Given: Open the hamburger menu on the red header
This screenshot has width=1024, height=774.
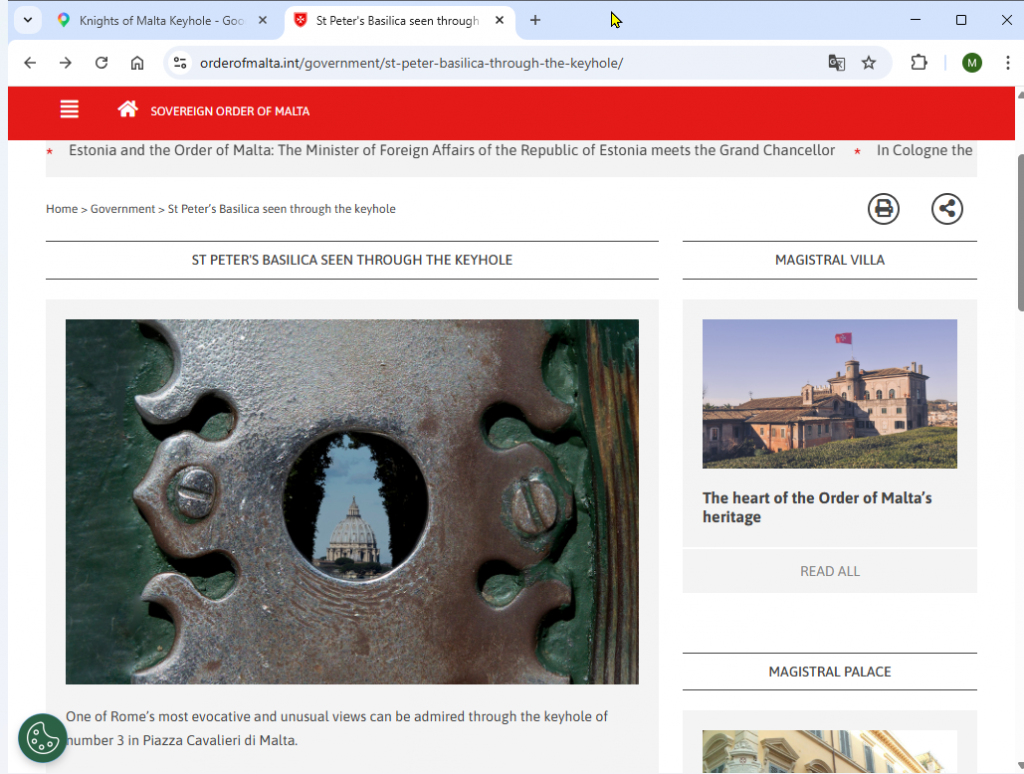Looking at the screenshot, I should click(69, 110).
